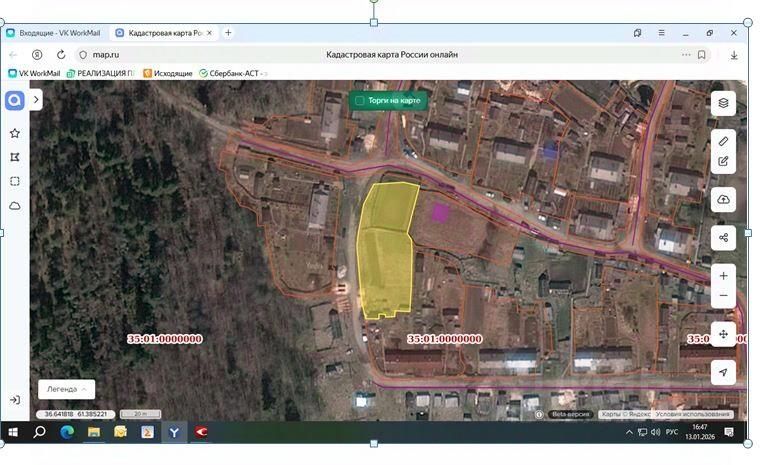Click the 'Beta-версия' label

(570, 414)
